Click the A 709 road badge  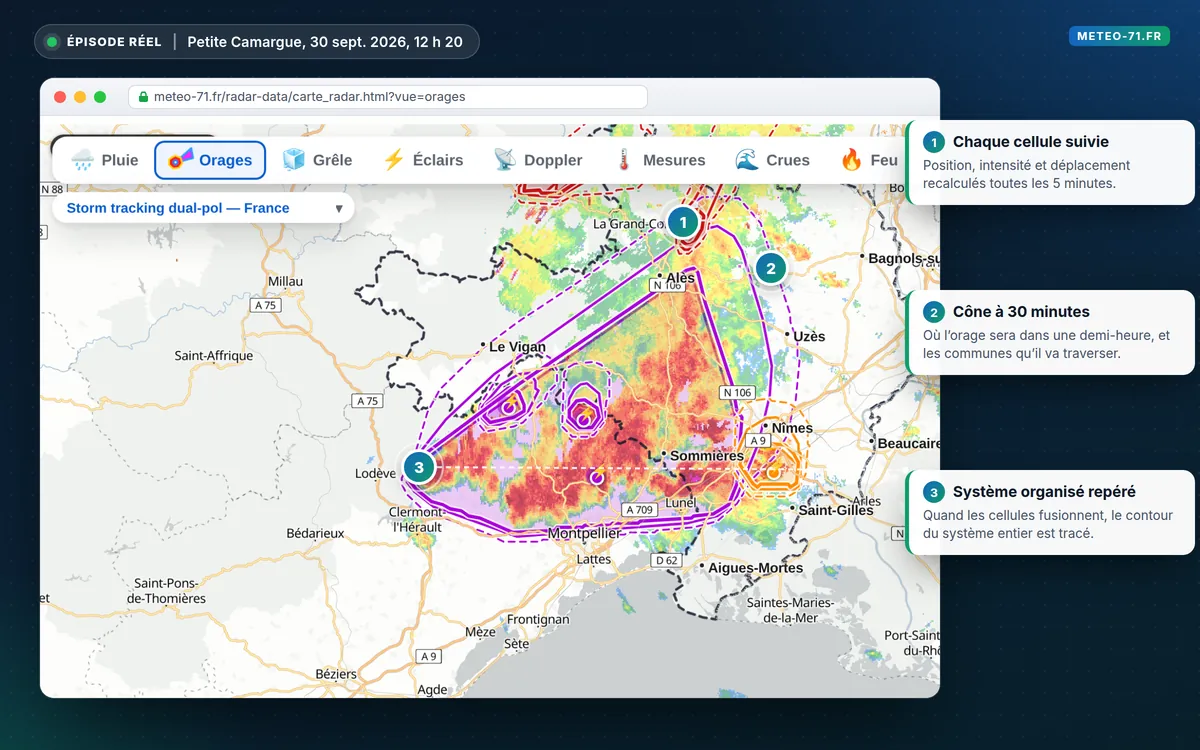click(640, 510)
